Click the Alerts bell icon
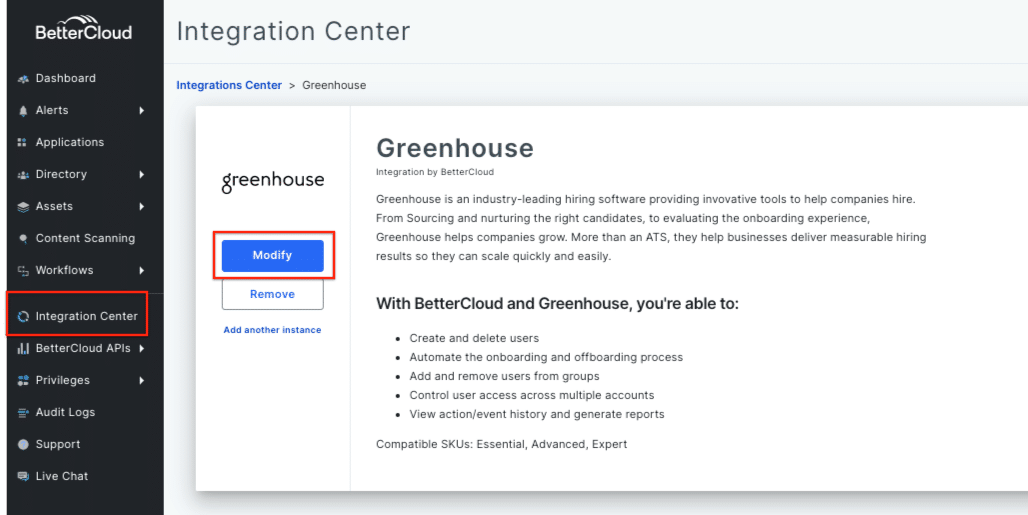Image resolution: width=1028 pixels, height=515 pixels. (x=23, y=111)
